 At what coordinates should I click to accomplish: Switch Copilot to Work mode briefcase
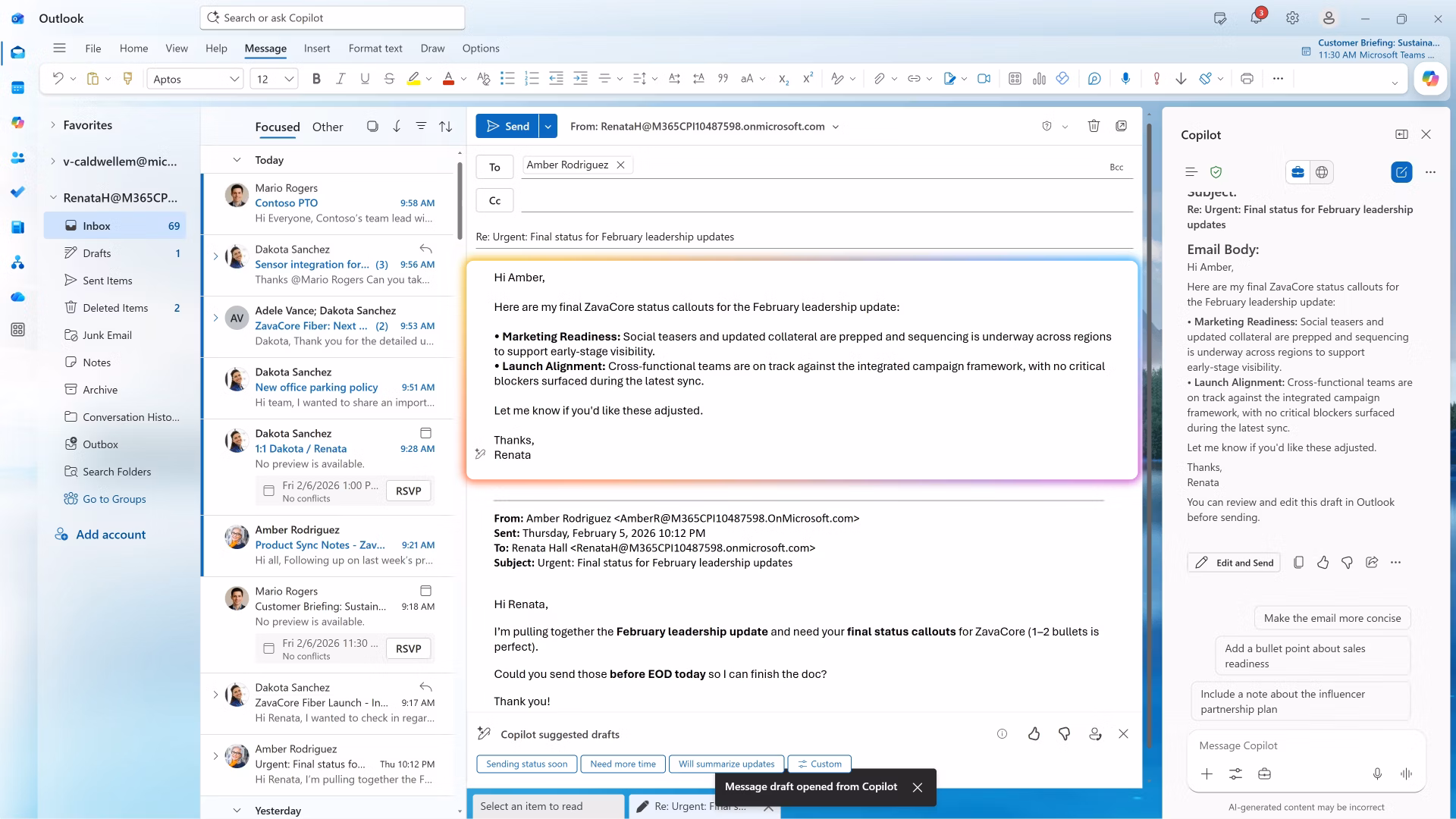[x=1298, y=172]
